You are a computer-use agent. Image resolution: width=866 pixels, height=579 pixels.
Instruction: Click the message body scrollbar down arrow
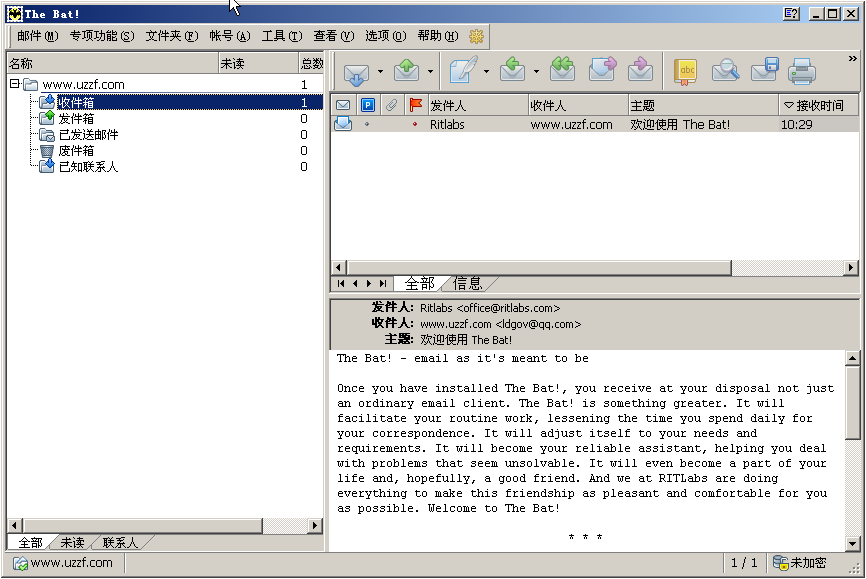(852, 544)
